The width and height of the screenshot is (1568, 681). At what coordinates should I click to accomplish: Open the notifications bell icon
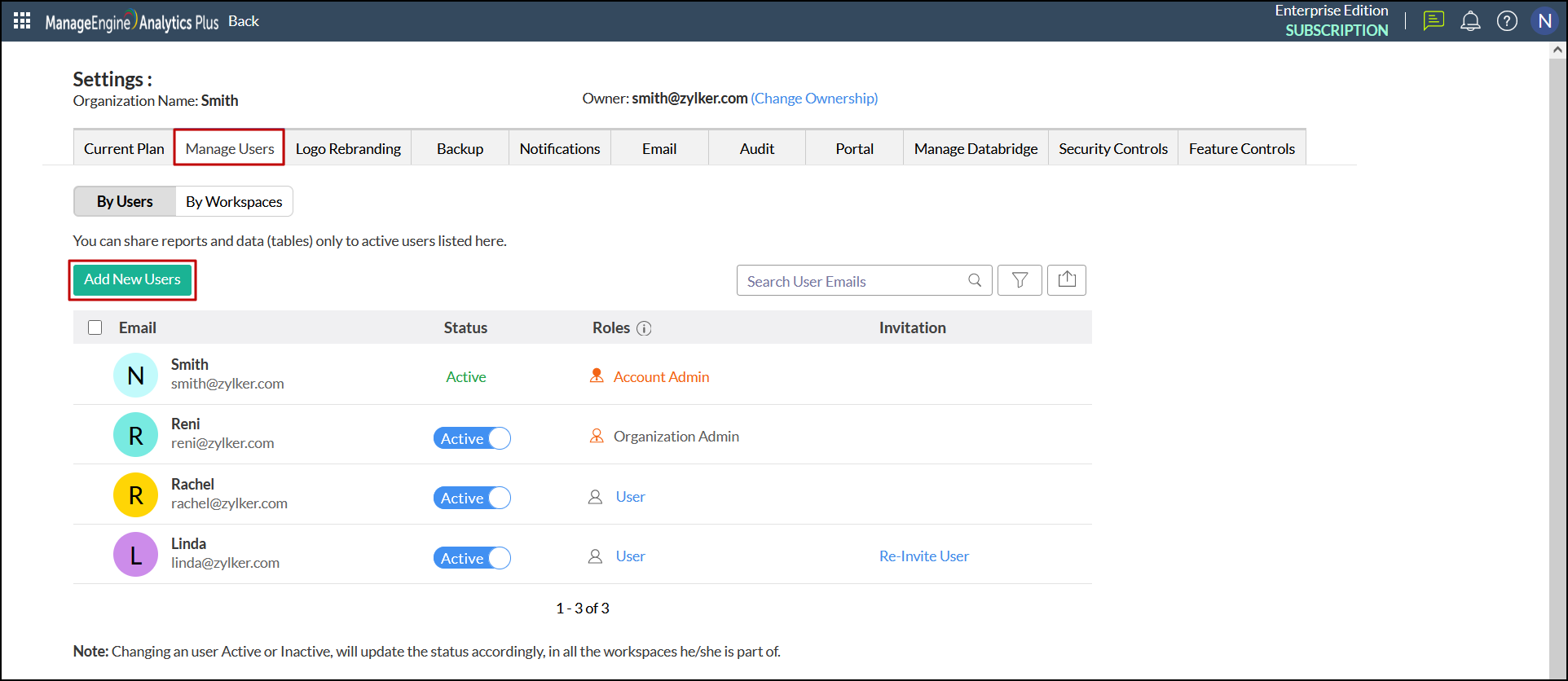(1470, 21)
